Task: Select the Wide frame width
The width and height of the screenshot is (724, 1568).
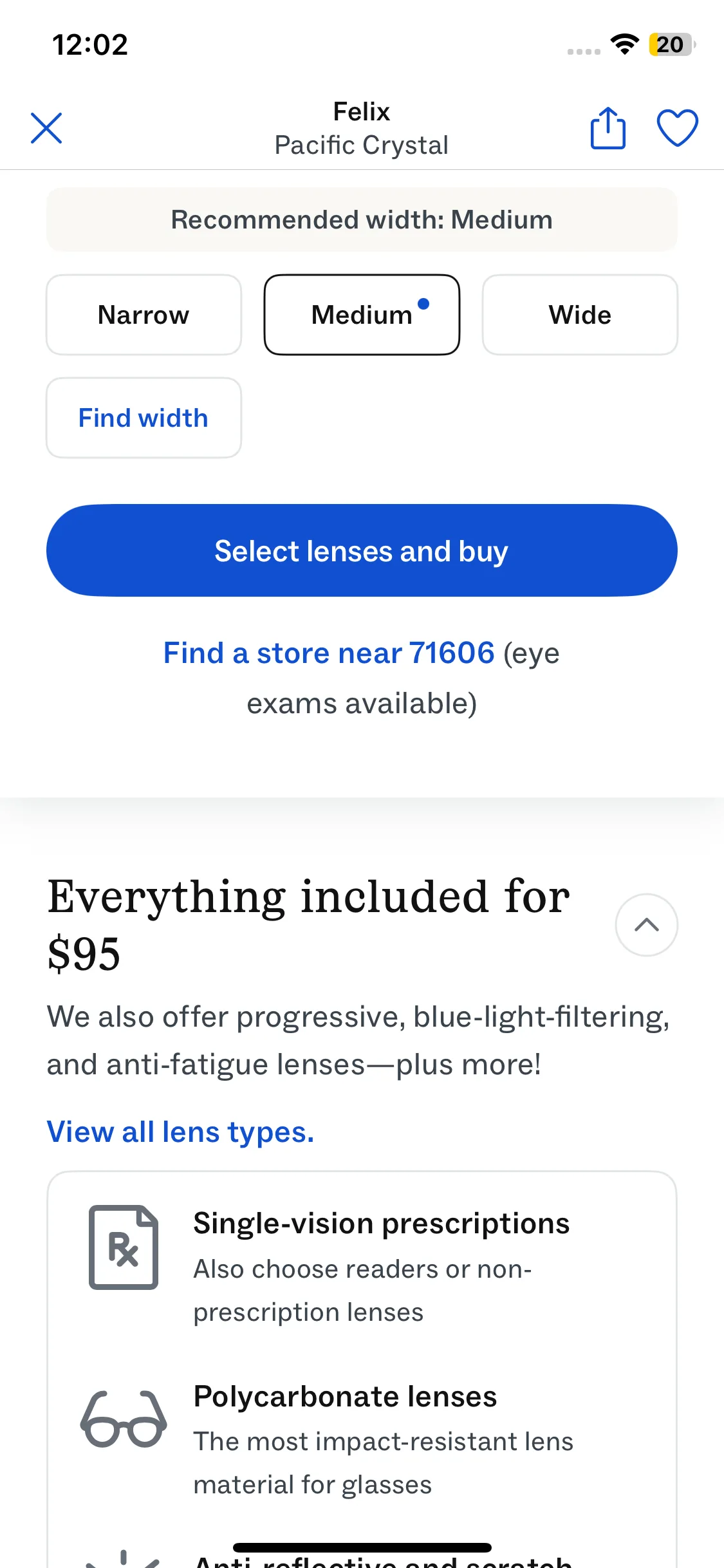Action: [x=580, y=315]
